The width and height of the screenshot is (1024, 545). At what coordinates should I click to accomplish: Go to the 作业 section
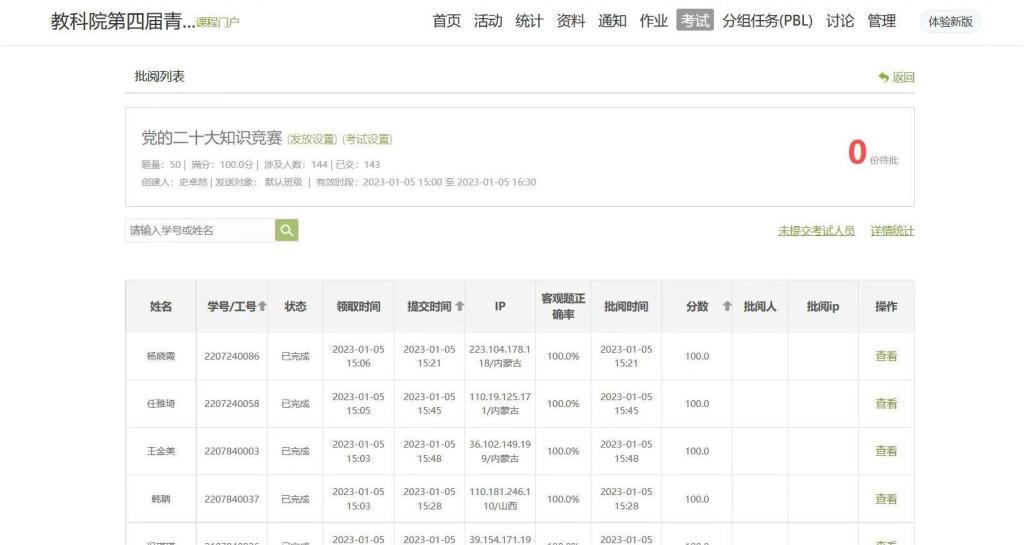[653, 21]
